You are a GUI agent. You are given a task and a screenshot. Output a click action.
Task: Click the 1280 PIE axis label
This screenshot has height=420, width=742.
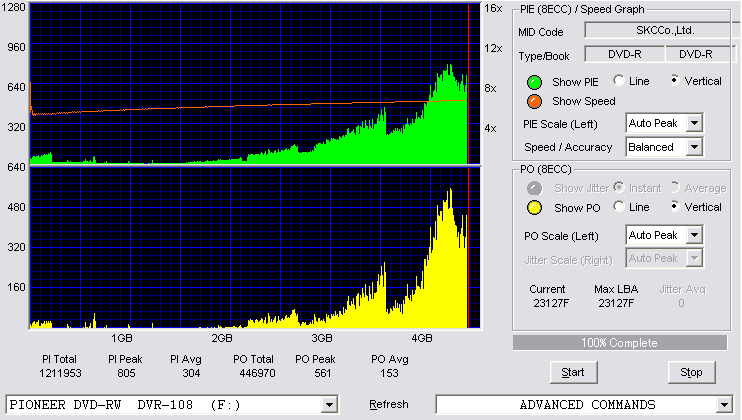13,7
